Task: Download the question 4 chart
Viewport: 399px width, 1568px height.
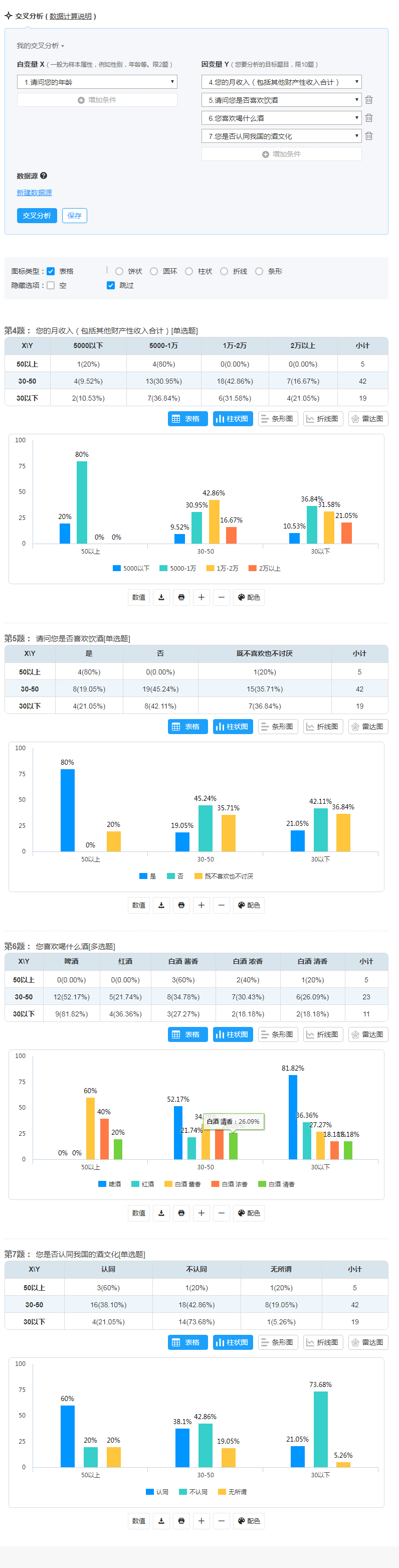Action: click(161, 597)
